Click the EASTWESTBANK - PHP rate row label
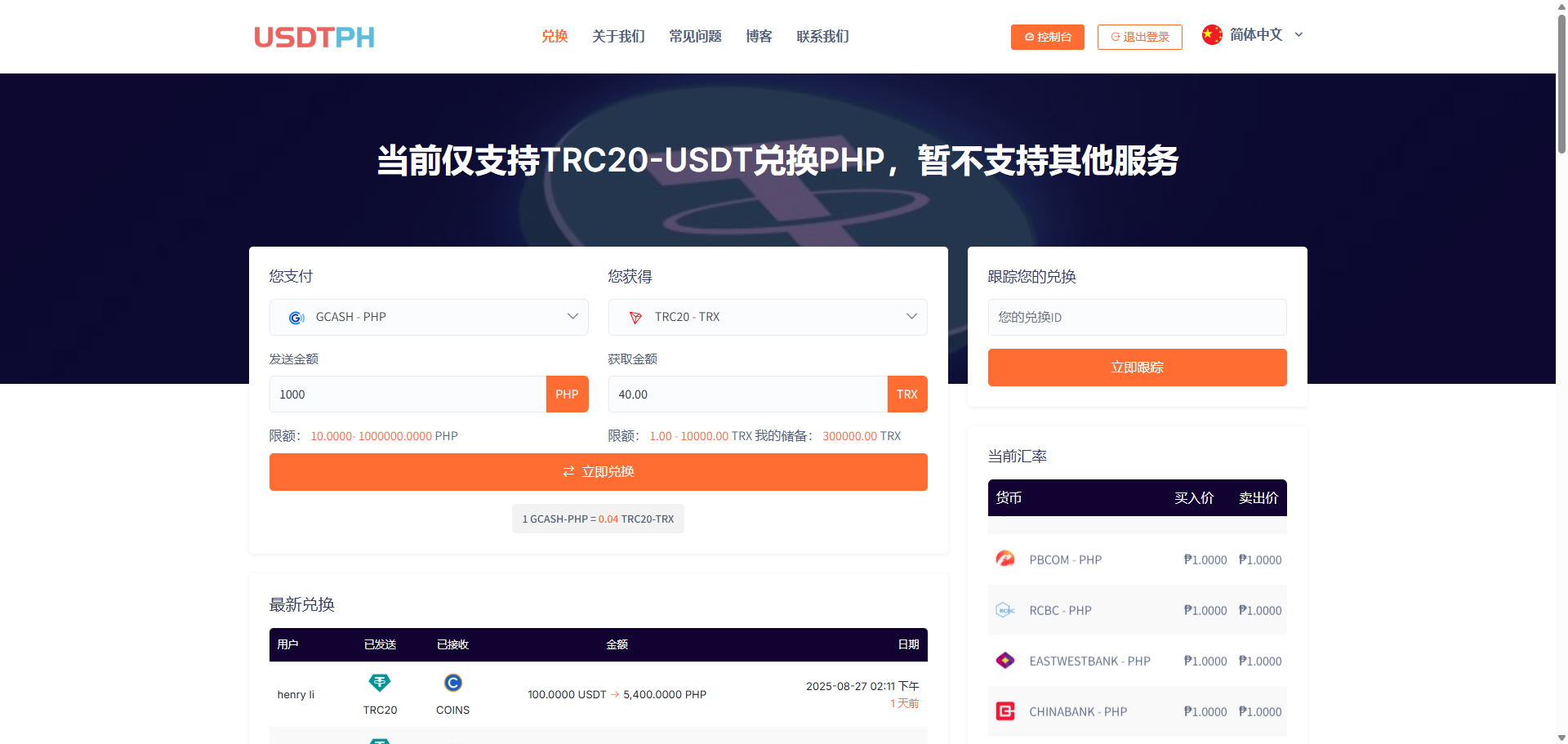This screenshot has width=1568, height=744. click(x=1089, y=662)
